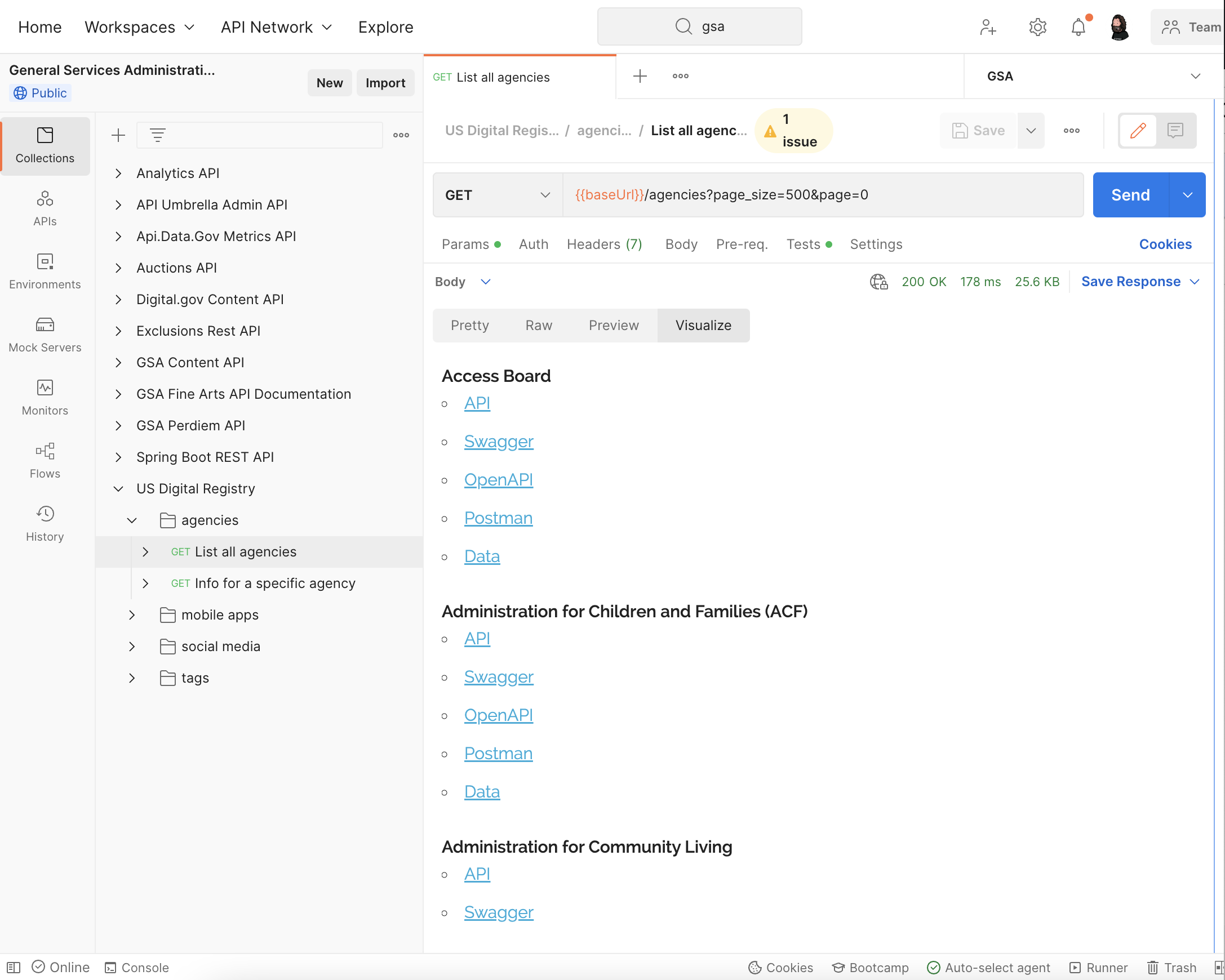Open the tab bar options menu

(681, 76)
